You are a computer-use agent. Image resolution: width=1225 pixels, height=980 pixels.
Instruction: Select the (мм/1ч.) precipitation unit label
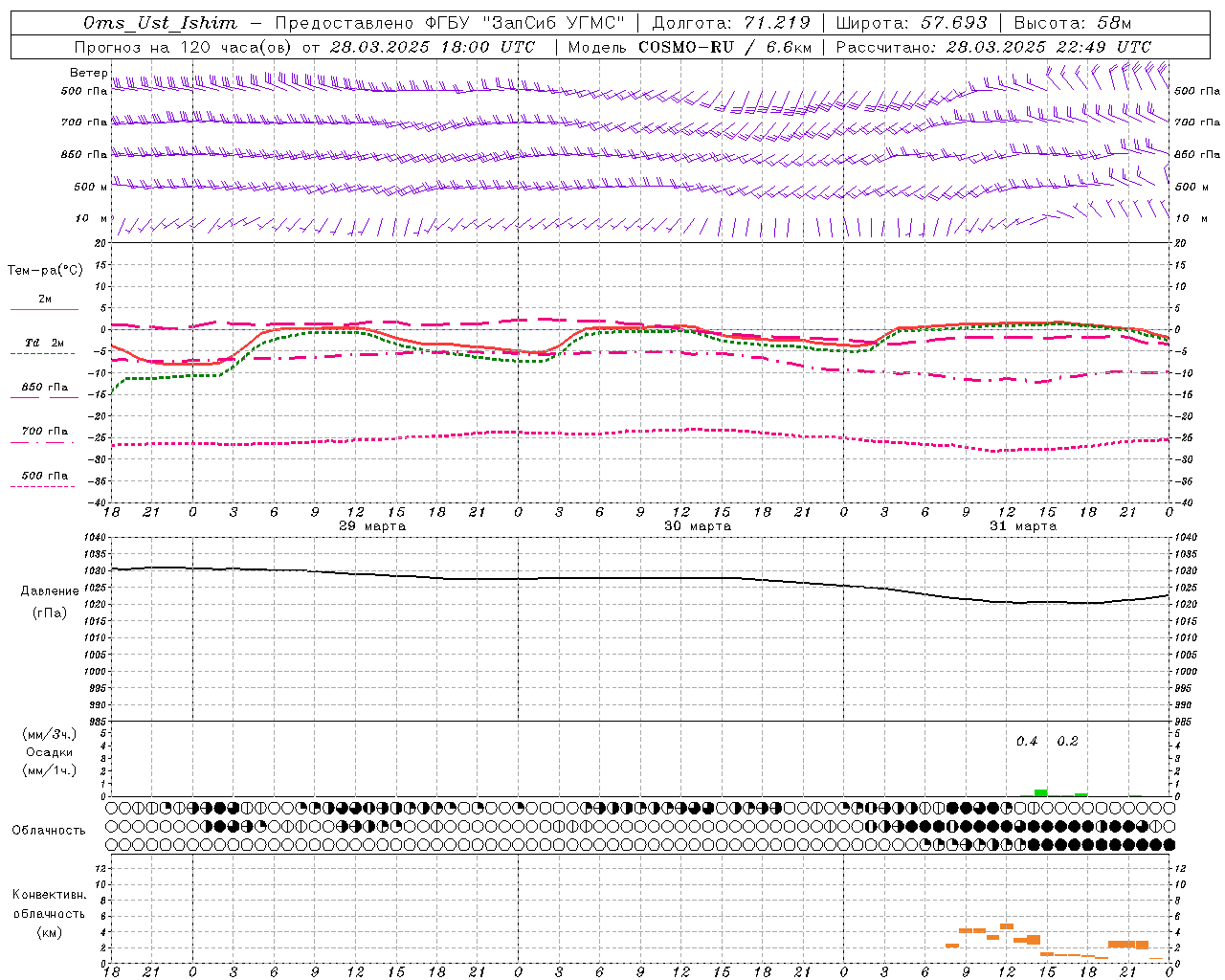point(49,770)
